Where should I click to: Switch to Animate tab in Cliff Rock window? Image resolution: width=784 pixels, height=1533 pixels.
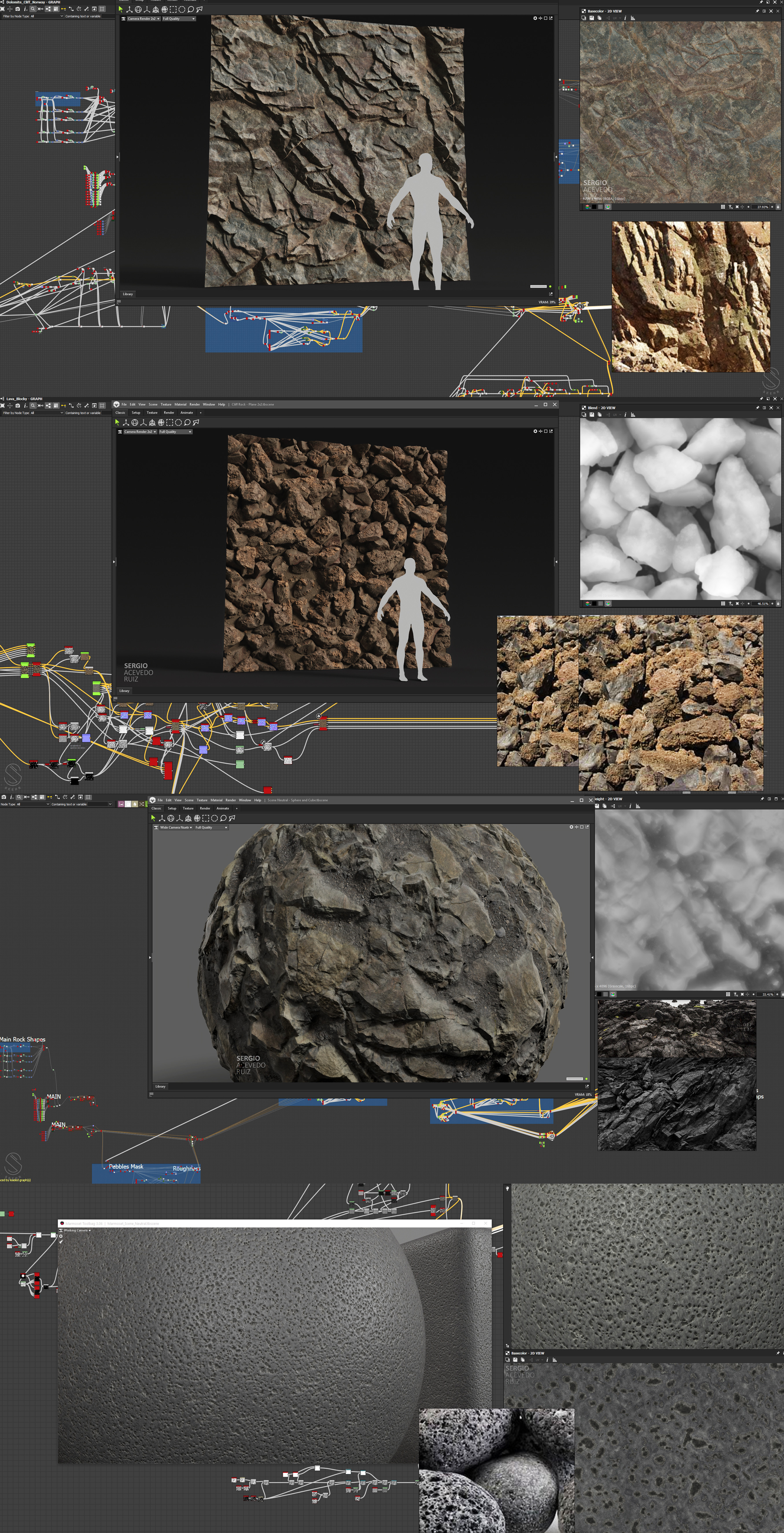[x=187, y=412]
